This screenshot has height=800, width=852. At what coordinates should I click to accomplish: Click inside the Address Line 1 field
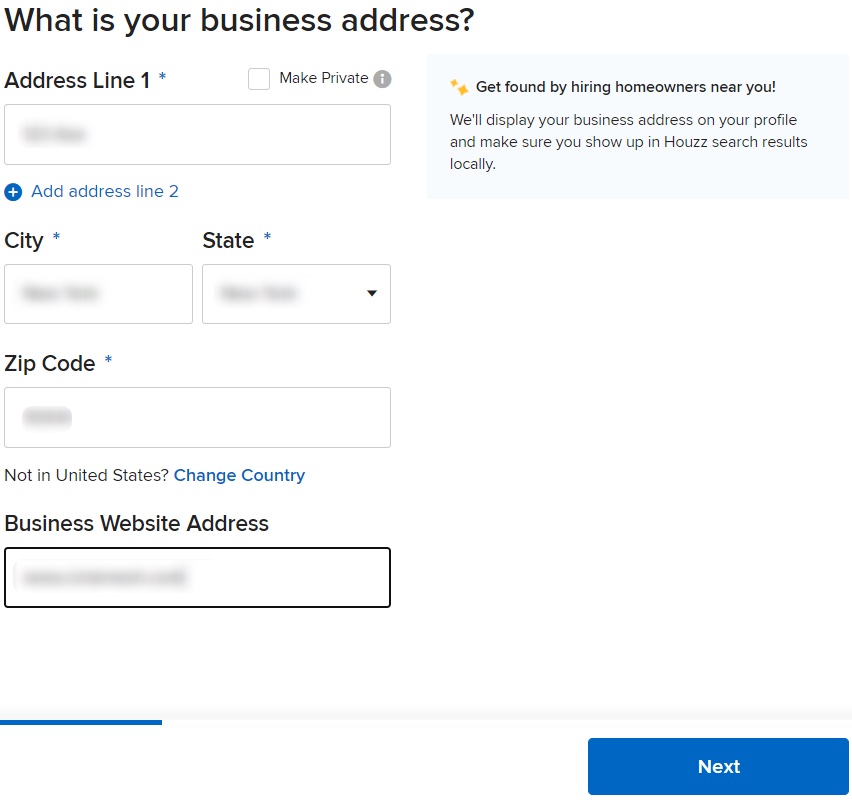coord(197,134)
